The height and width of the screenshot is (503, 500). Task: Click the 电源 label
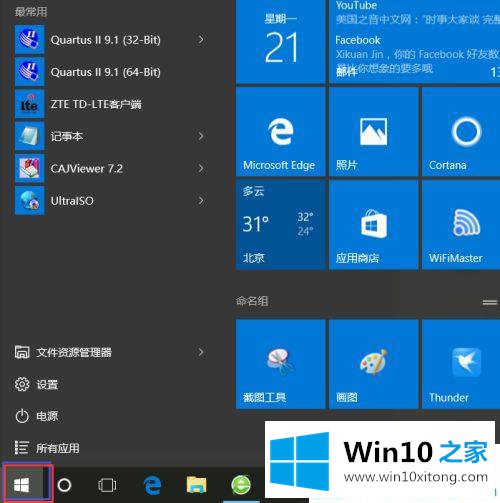[x=47, y=416]
